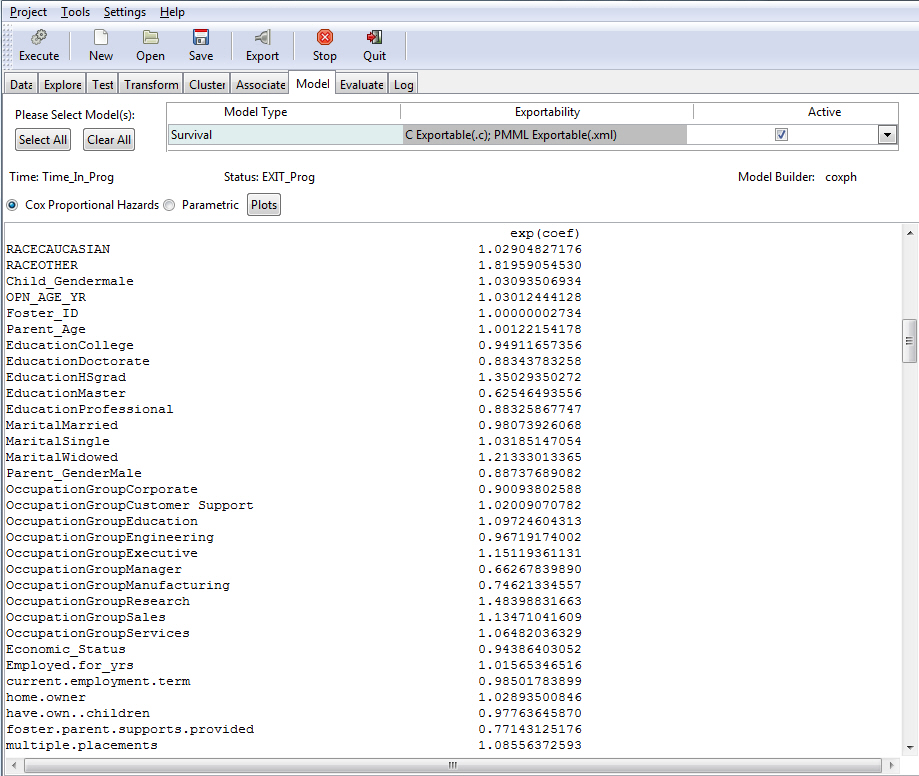Image resolution: width=919 pixels, height=776 pixels.
Task: Click the MaritalWidowed row label
Action: click(62, 457)
